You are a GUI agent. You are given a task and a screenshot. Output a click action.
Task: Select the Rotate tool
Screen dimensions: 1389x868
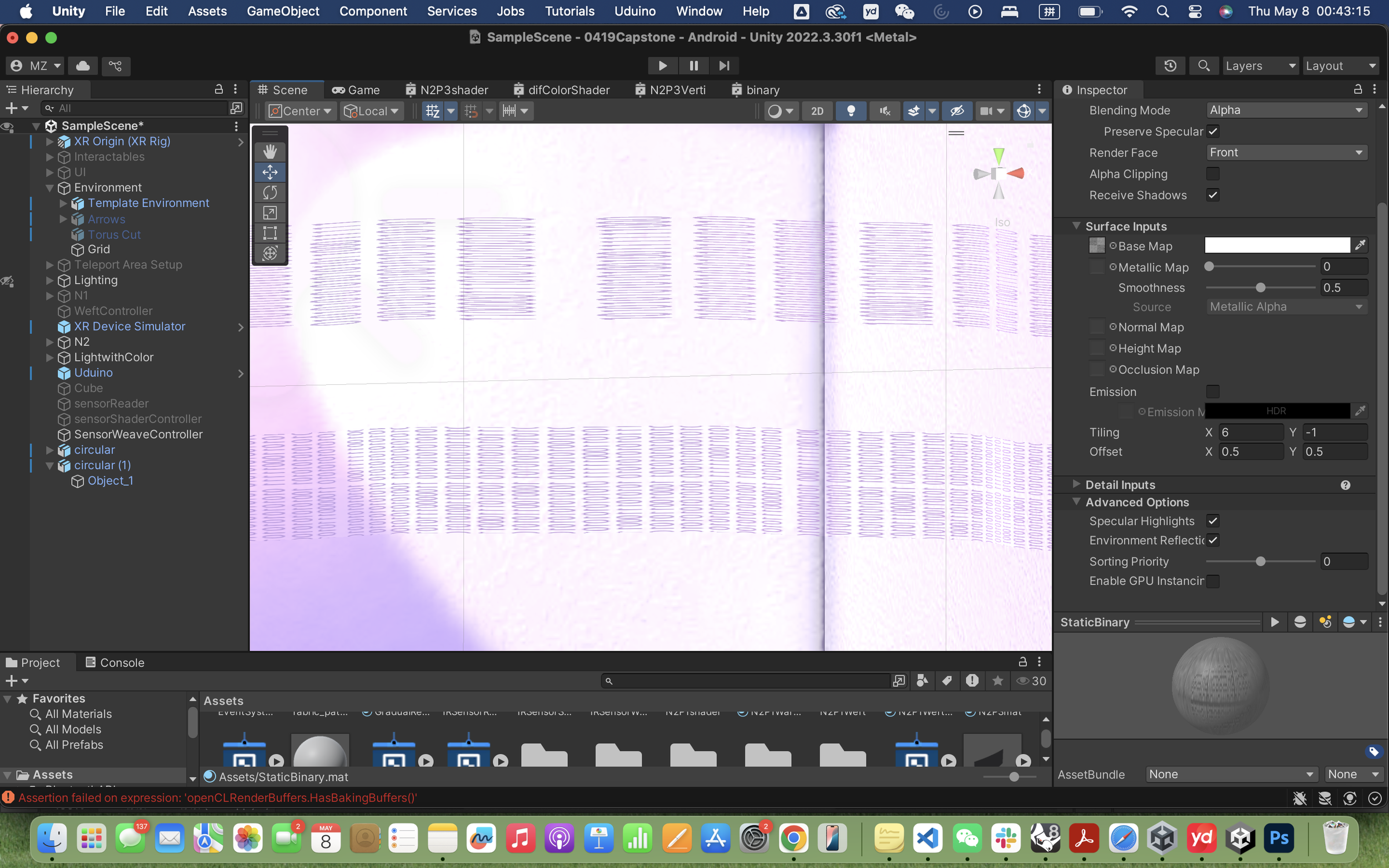(270, 192)
